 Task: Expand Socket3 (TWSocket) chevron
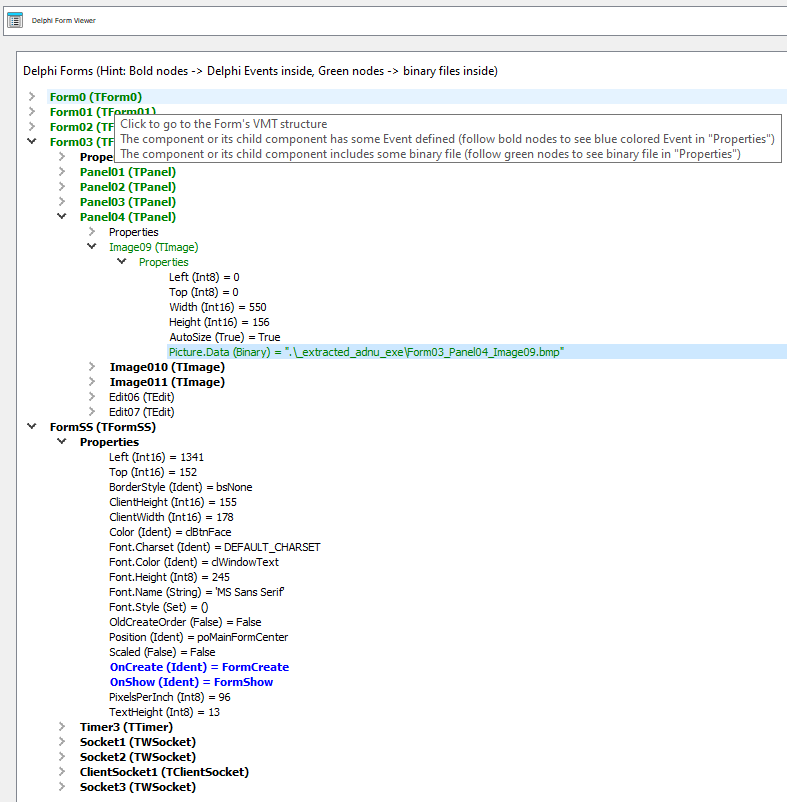[62, 786]
